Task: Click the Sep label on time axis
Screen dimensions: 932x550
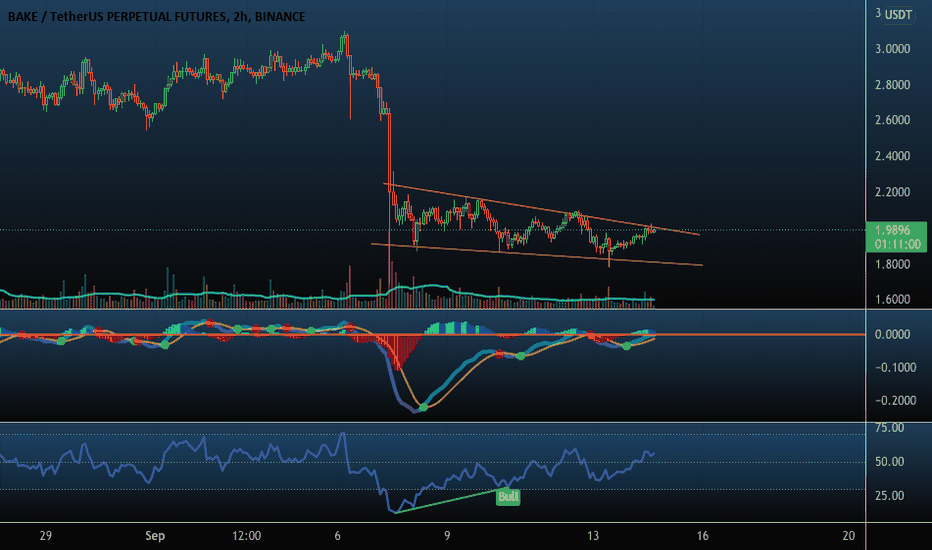Action: 155,536
